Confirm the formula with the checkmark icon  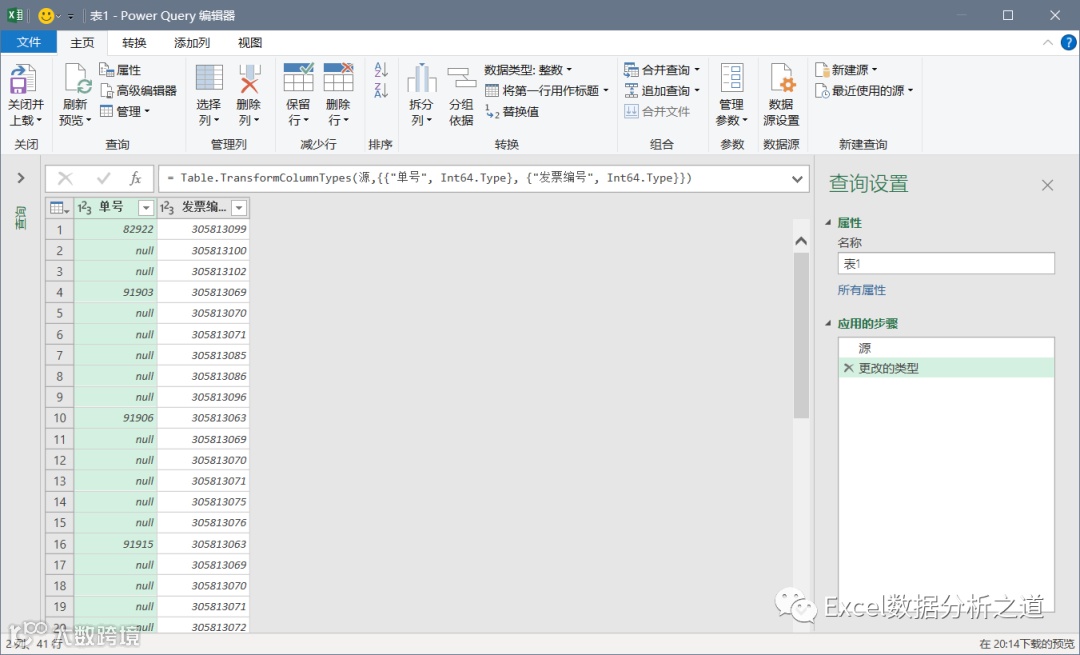pyautogui.click(x=103, y=178)
